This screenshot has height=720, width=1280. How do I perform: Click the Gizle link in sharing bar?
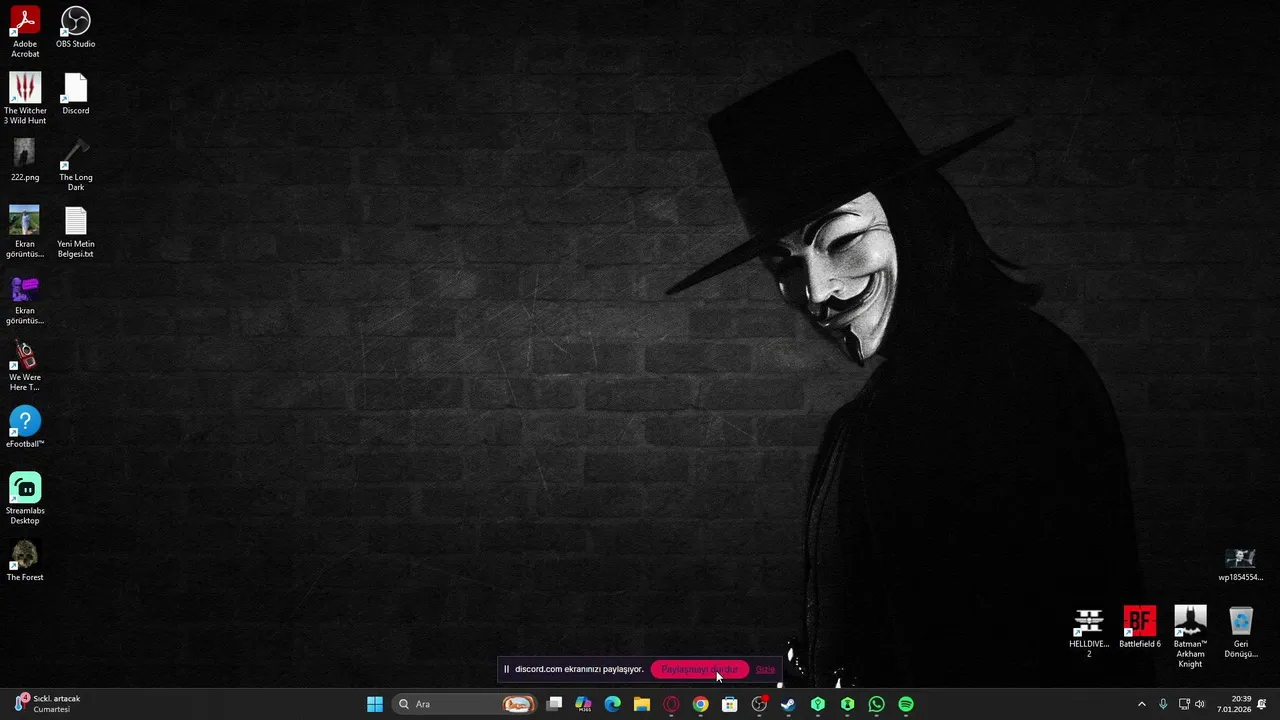pos(765,669)
